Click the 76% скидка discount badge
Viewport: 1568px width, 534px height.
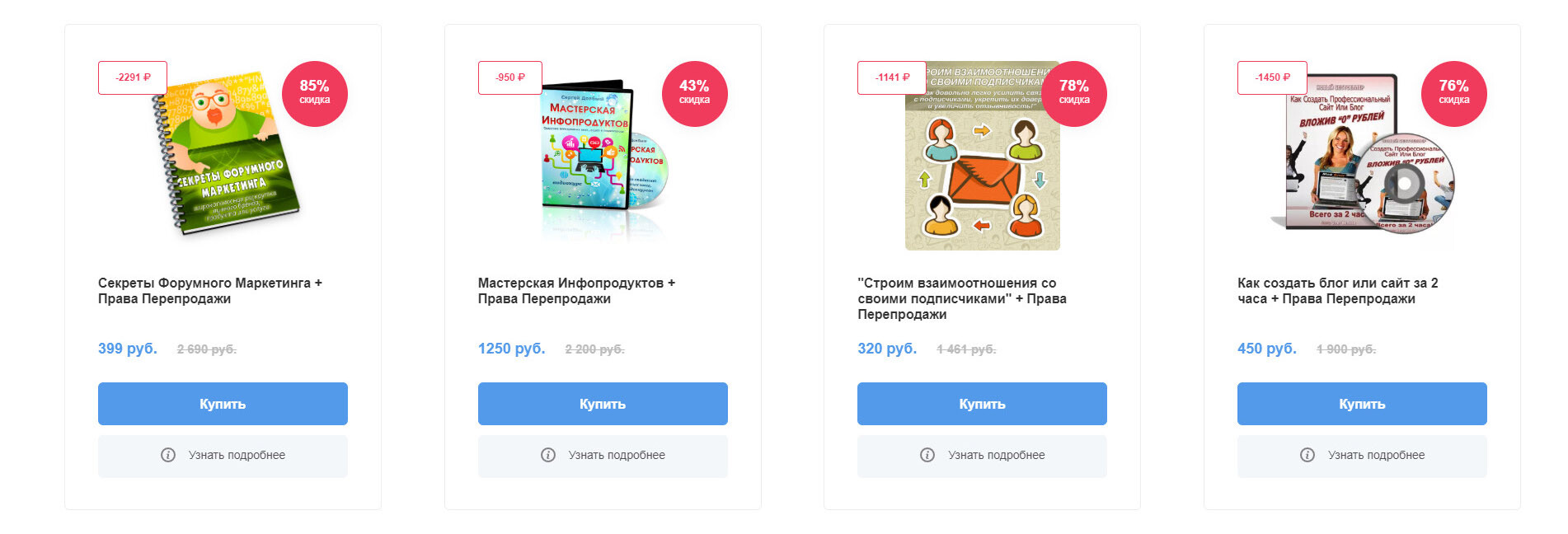point(1454,94)
